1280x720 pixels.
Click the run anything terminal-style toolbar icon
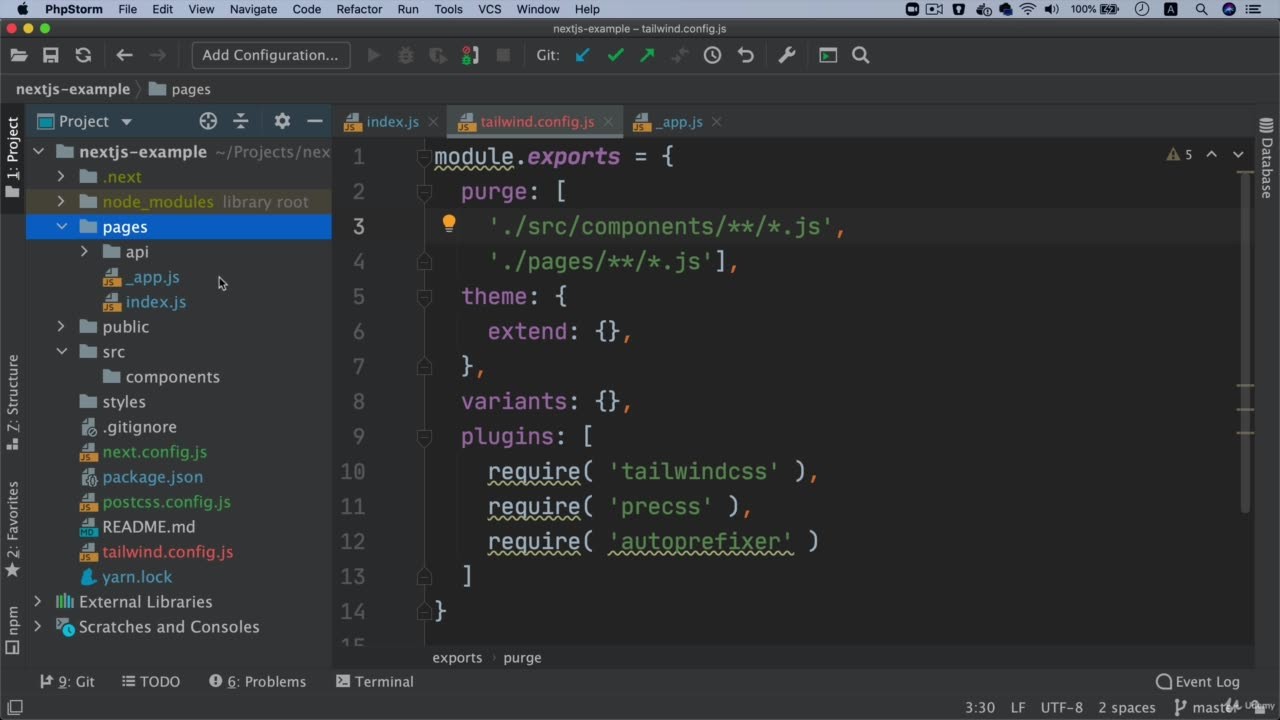[828, 56]
